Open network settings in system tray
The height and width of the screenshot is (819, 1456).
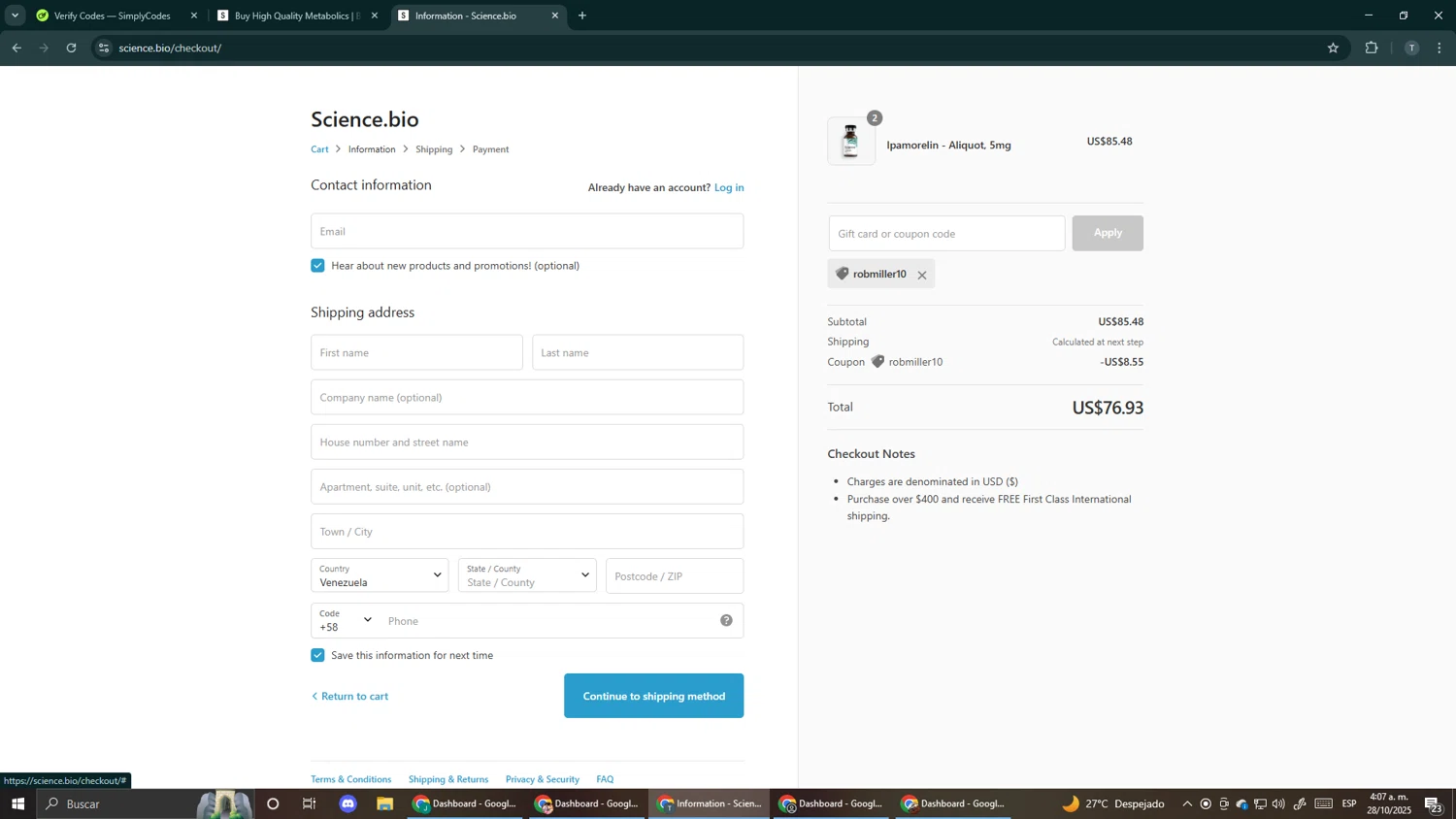[x=1260, y=803]
